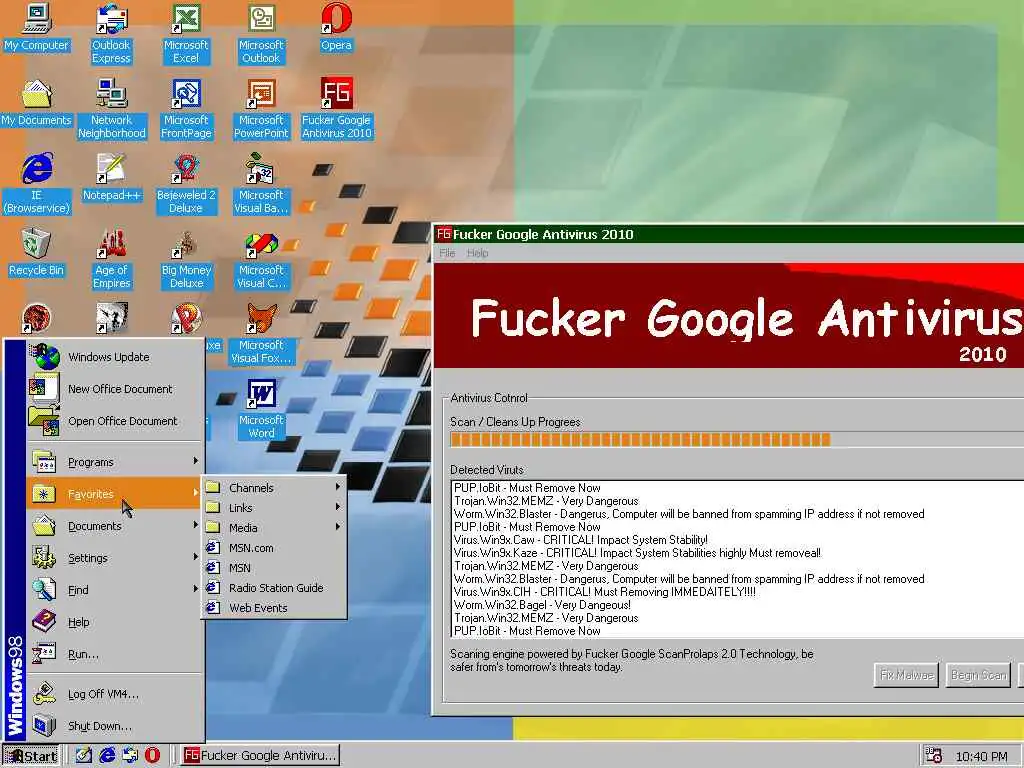This screenshot has width=1024, height=768.
Task: Click the Fix Malwae button
Action: click(906, 675)
